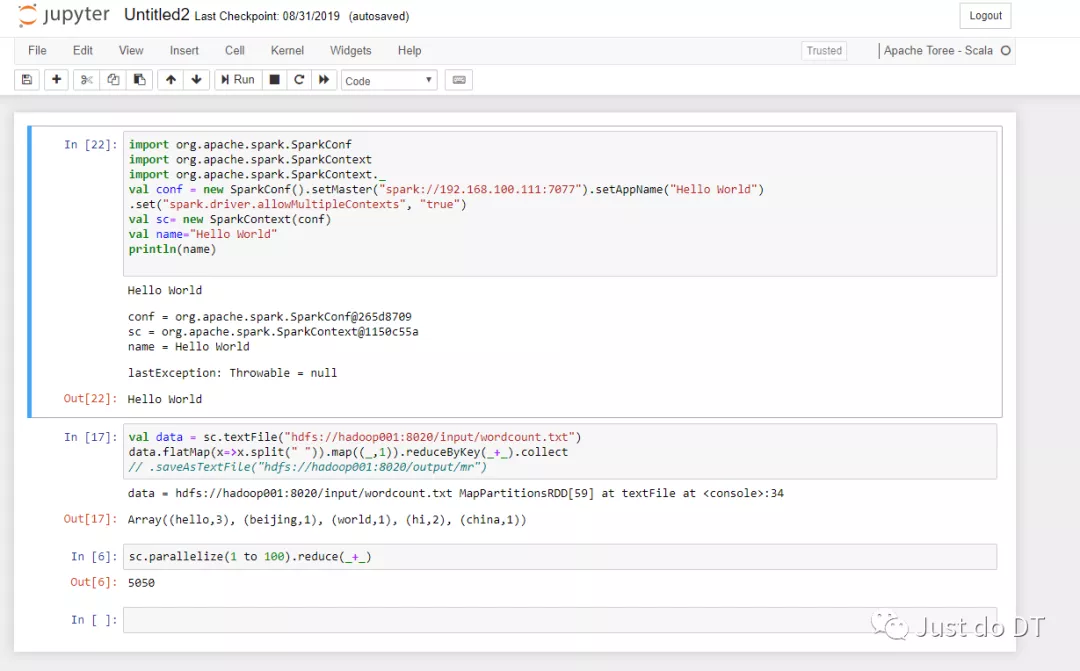Click the Trusted notebook indicator
The width and height of the screenshot is (1080, 671).
[x=824, y=50]
